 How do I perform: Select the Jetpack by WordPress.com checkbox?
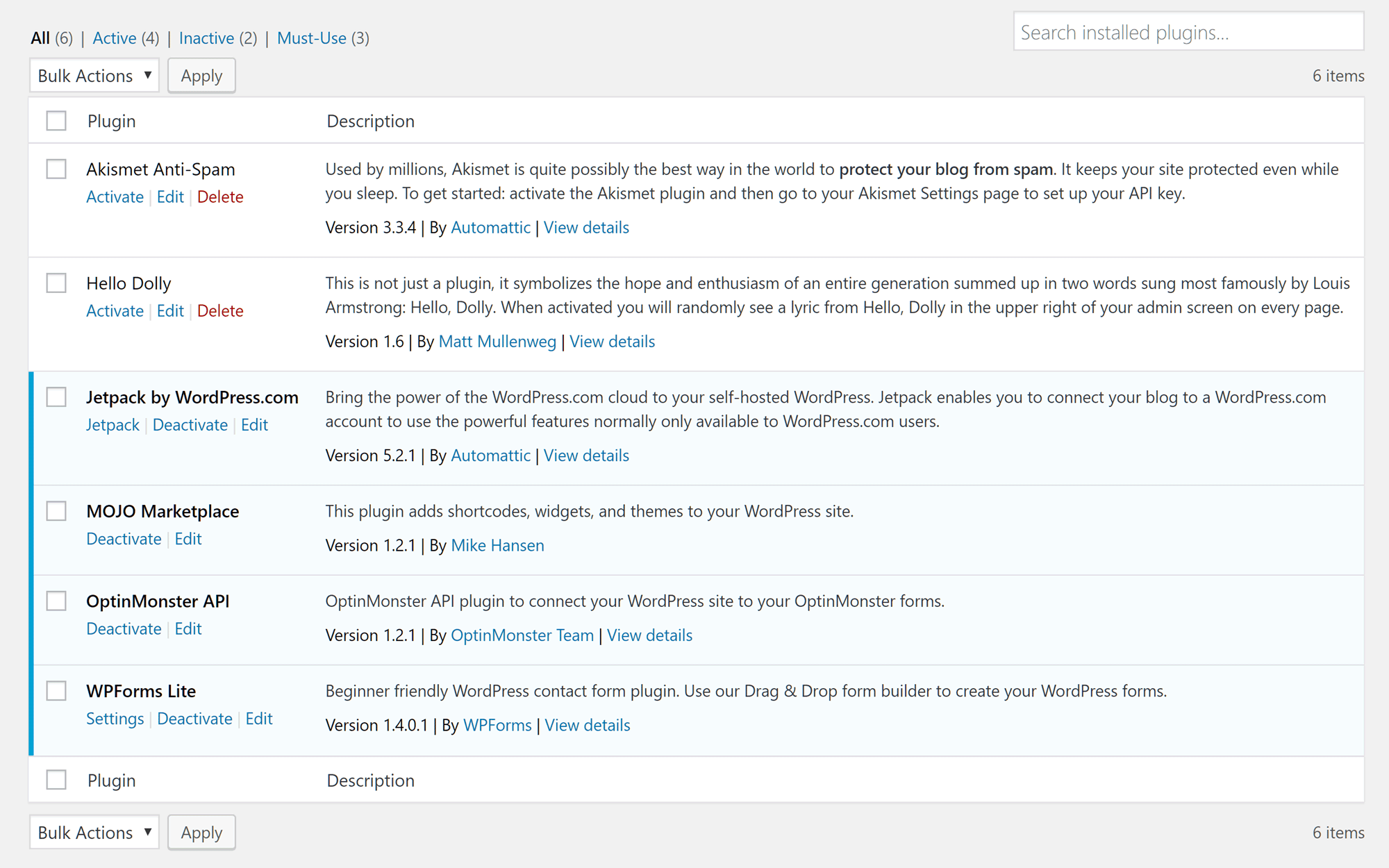56,397
